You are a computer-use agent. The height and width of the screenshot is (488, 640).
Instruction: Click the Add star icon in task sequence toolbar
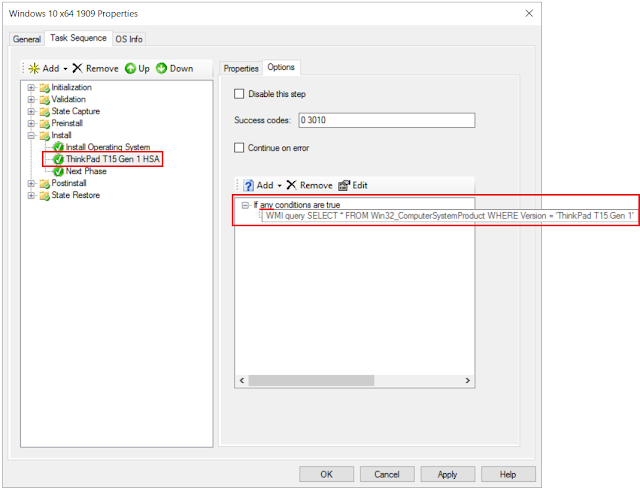[x=34, y=68]
